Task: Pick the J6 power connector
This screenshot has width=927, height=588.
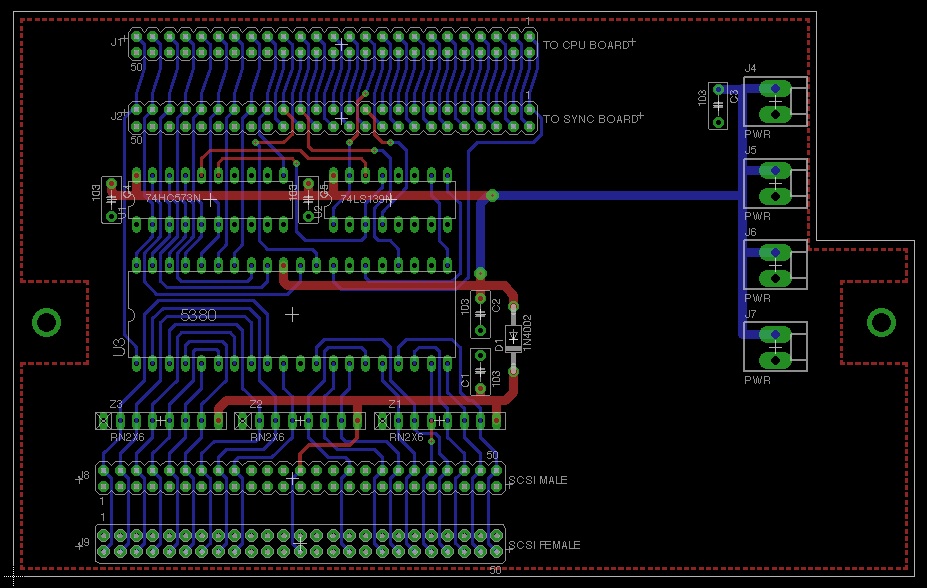Action: 775,265
